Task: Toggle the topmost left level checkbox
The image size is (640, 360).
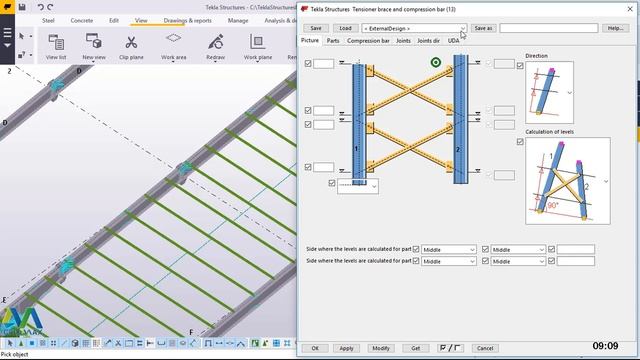Action: tap(308, 63)
